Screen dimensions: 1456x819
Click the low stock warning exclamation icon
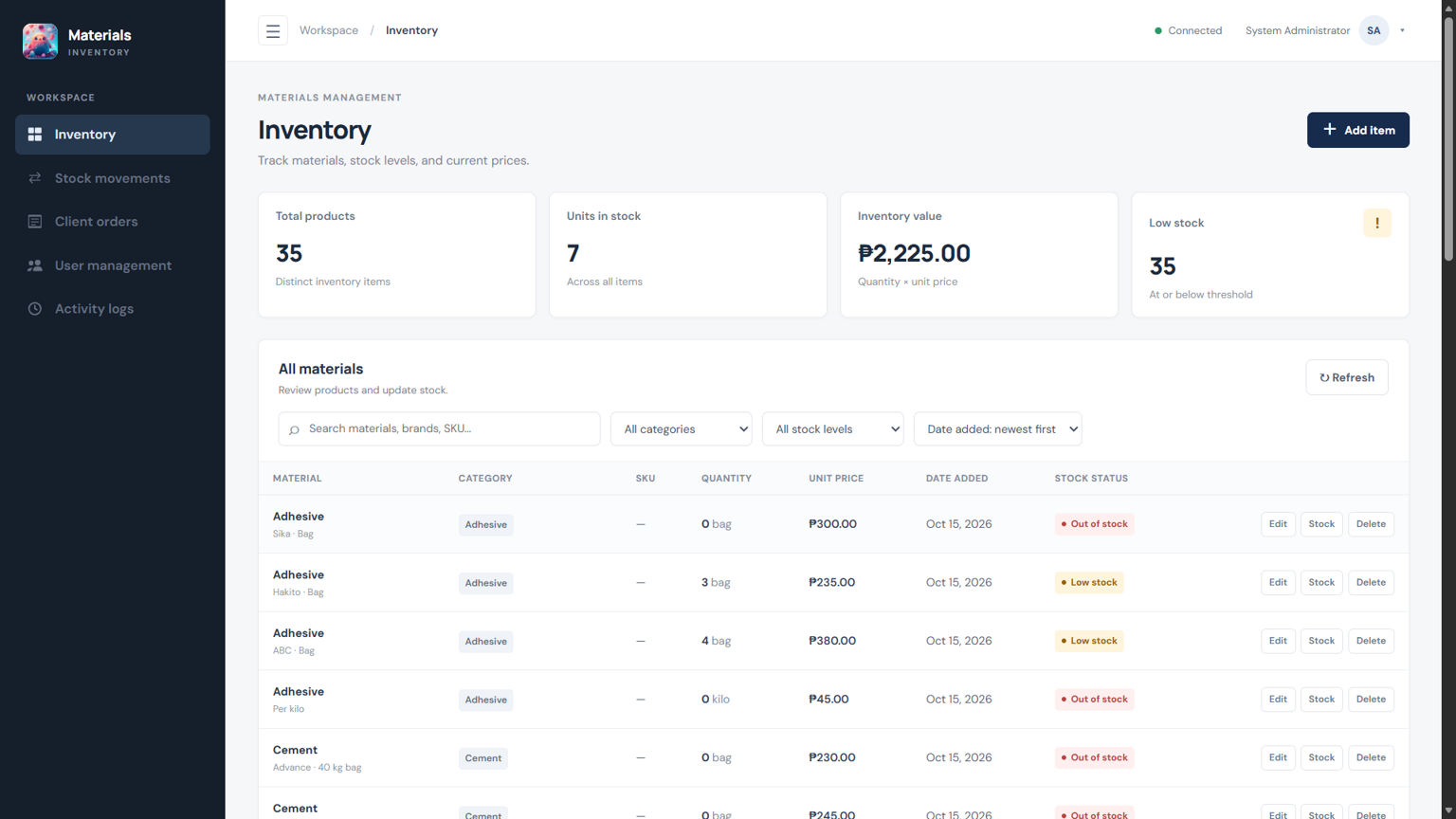click(x=1376, y=223)
